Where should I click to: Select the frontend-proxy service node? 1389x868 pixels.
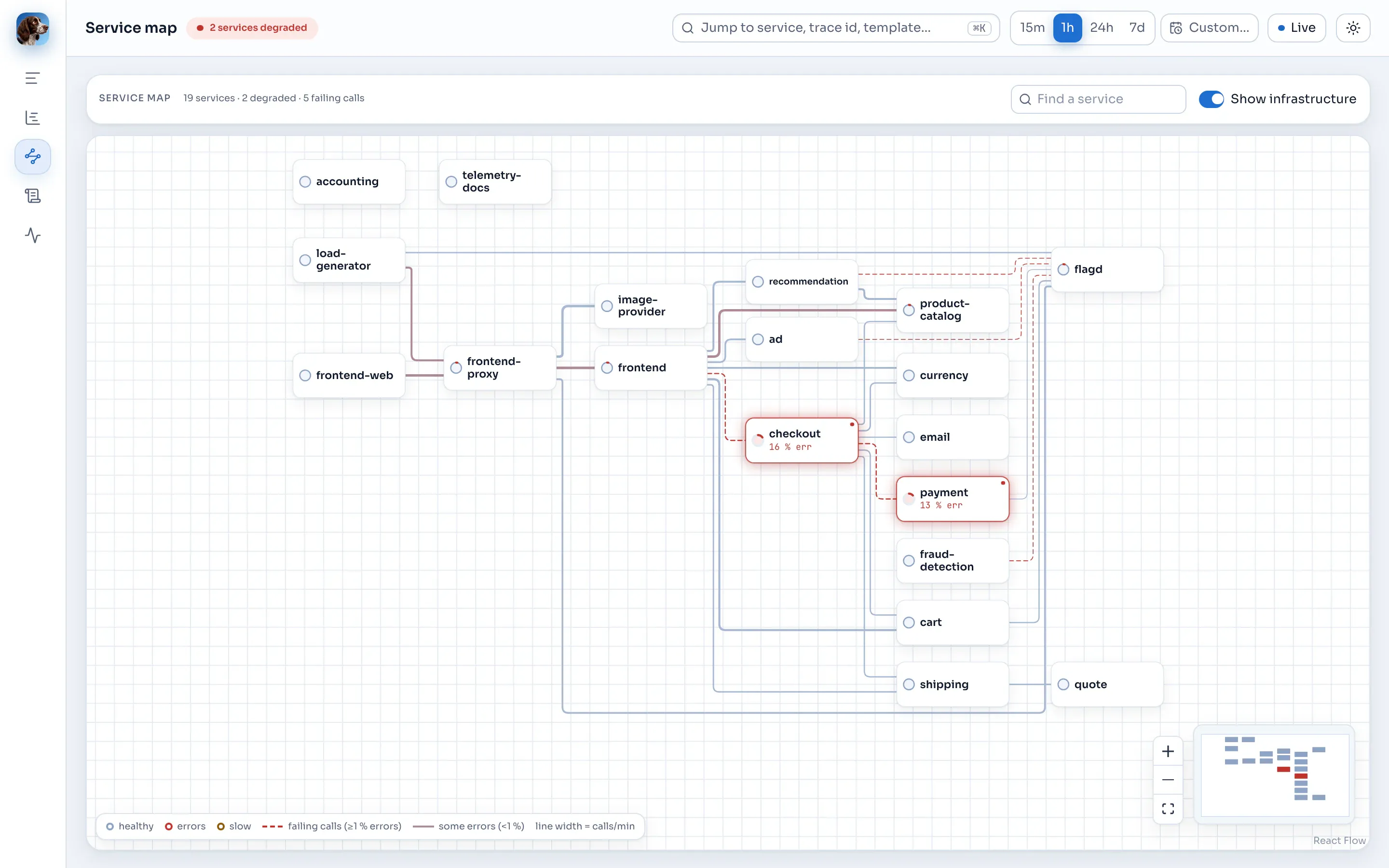point(499,367)
